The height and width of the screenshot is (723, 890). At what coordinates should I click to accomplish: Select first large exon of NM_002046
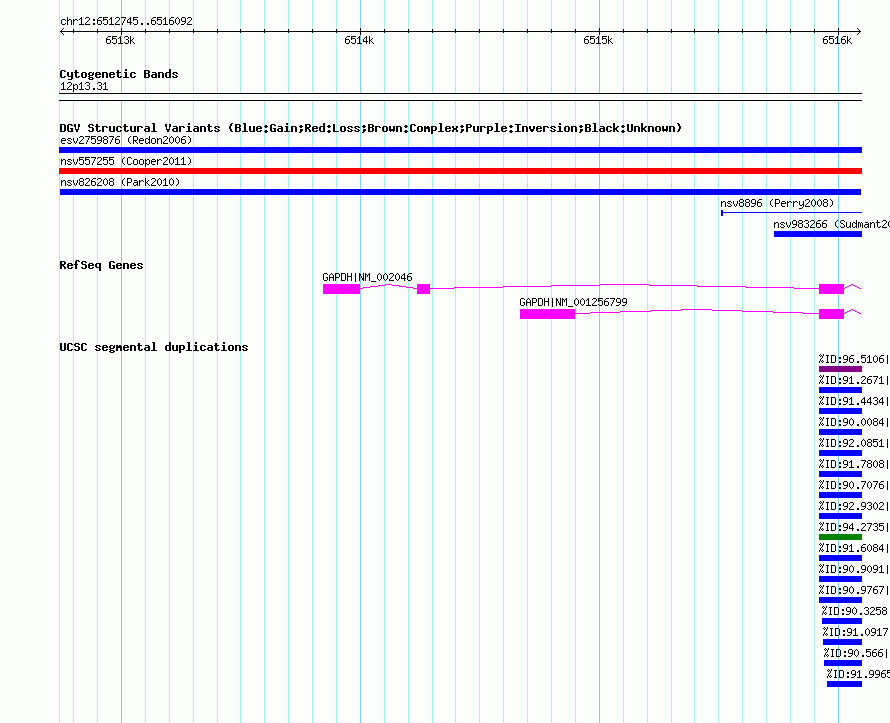[x=341, y=289]
